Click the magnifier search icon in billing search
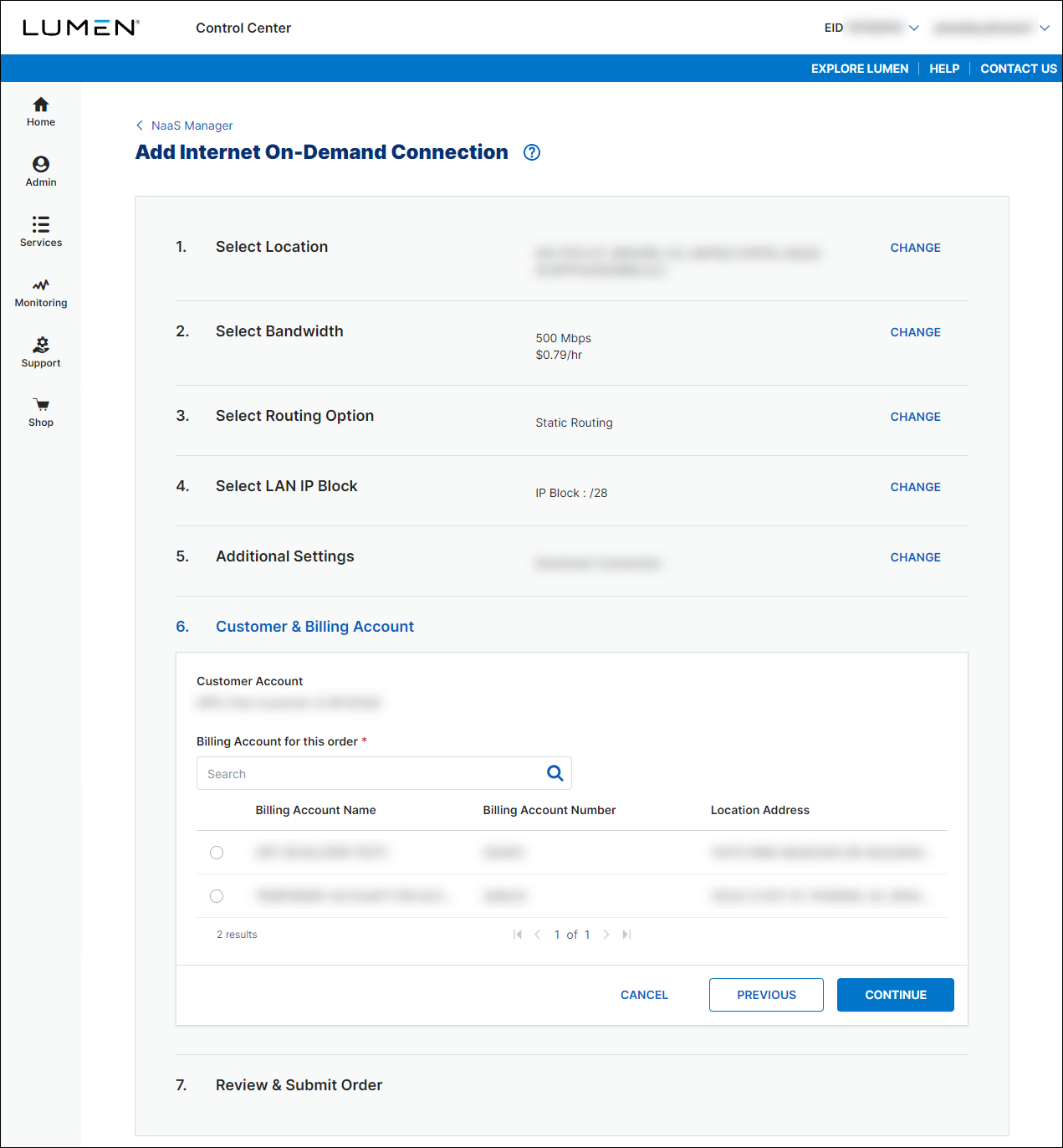 pos(554,773)
